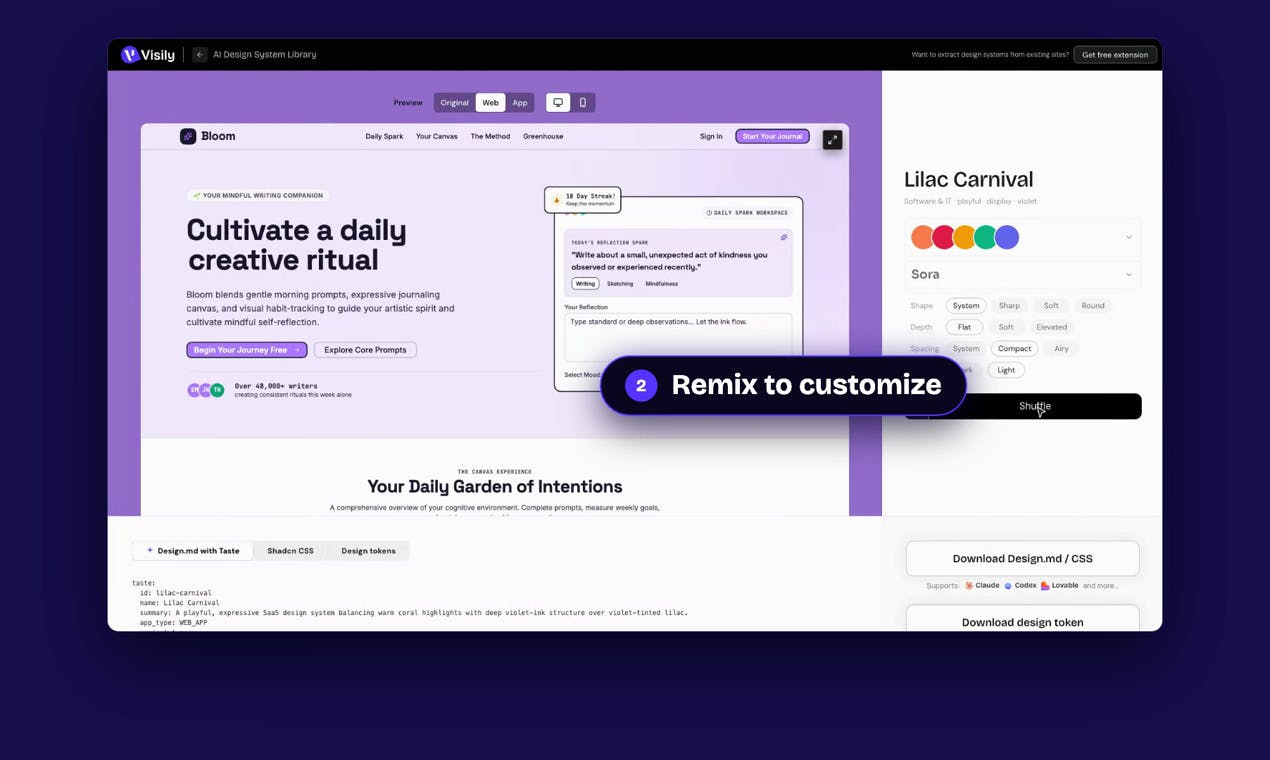Click 'Your Mindful Writing Companion' badge
Viewport: 1270px width, 760px height.
click(x=258, y=196)
